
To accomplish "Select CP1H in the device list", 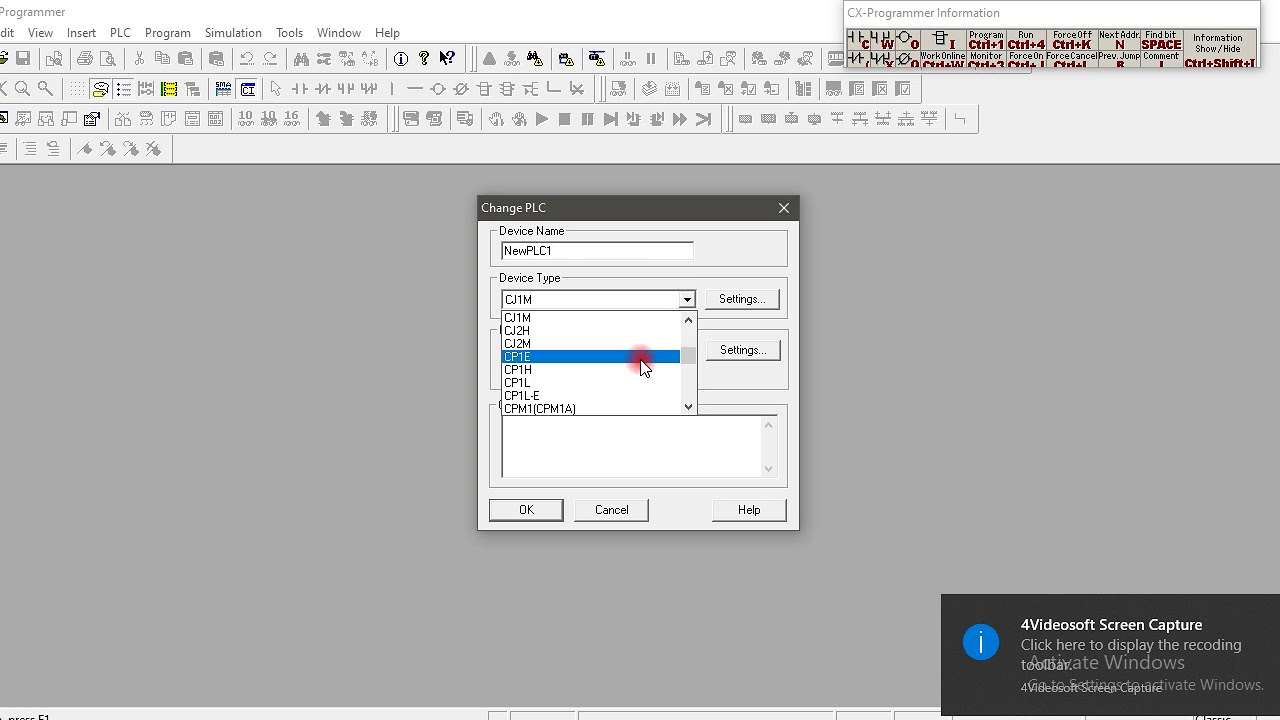I will 590,369.
